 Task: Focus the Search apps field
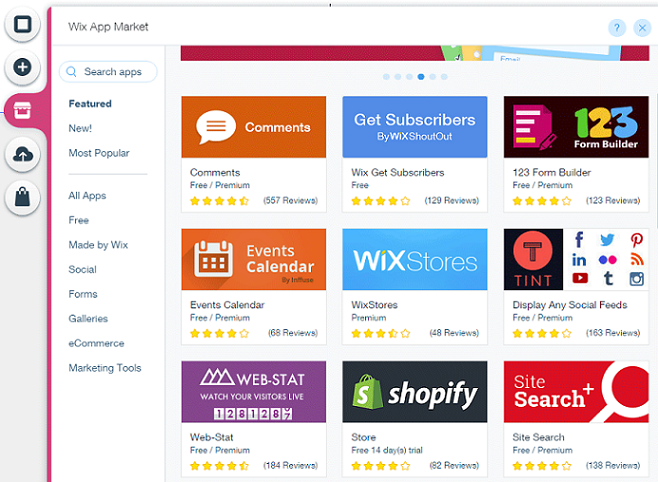[x=108, y=72]
